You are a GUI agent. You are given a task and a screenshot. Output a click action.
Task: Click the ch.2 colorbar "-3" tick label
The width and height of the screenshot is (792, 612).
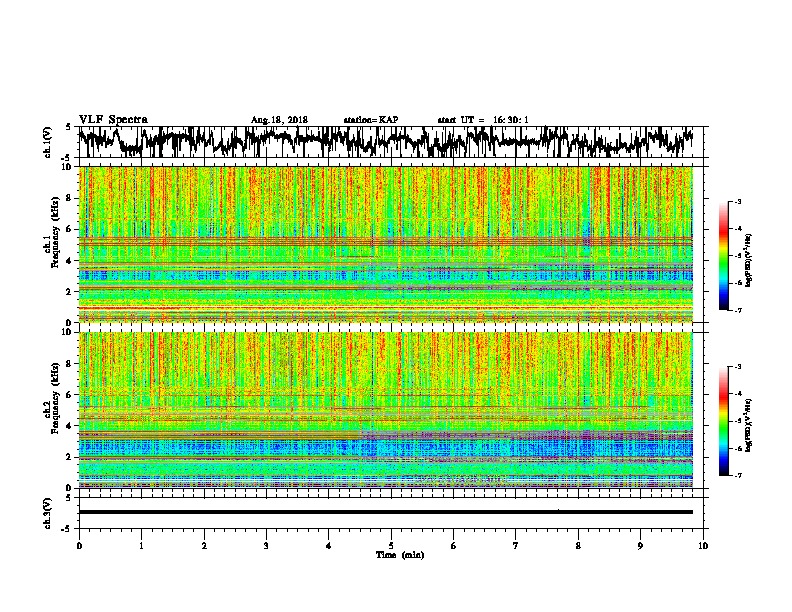[x=738, y=367]
